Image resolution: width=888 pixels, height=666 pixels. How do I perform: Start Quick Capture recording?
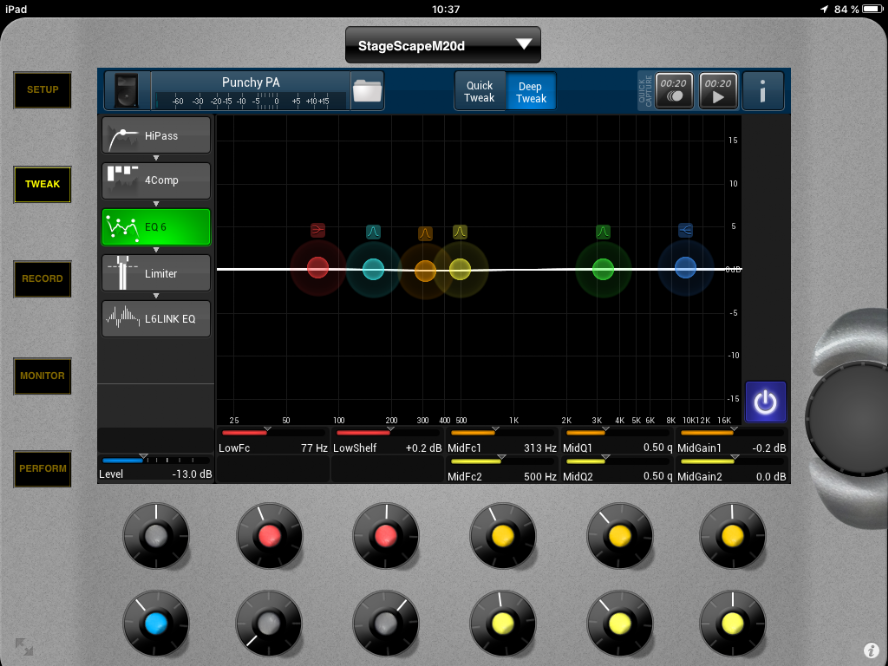click(x=673, y=91)
